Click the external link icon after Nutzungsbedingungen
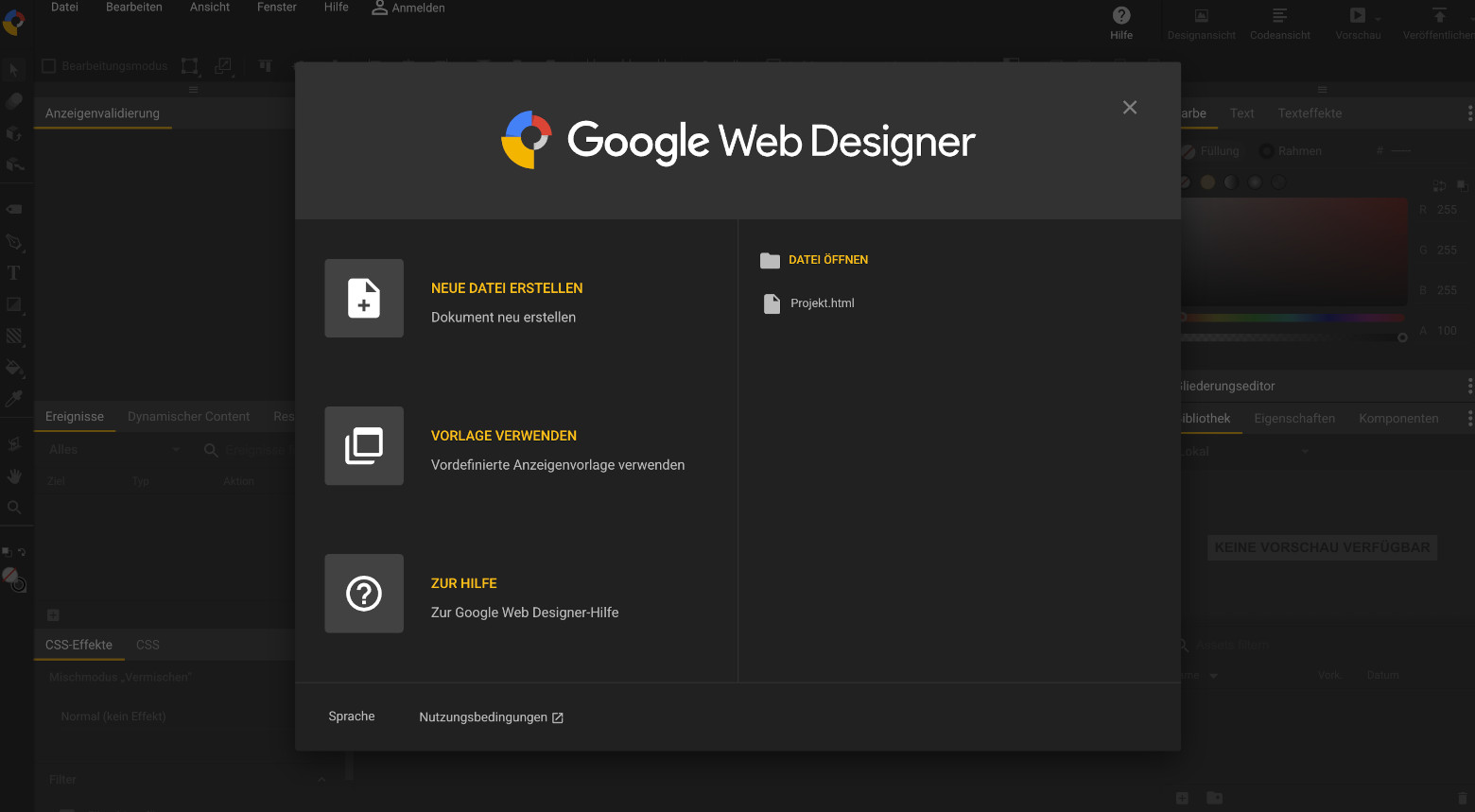This screenshot has height=812, width=1475. tap(558, 717)
